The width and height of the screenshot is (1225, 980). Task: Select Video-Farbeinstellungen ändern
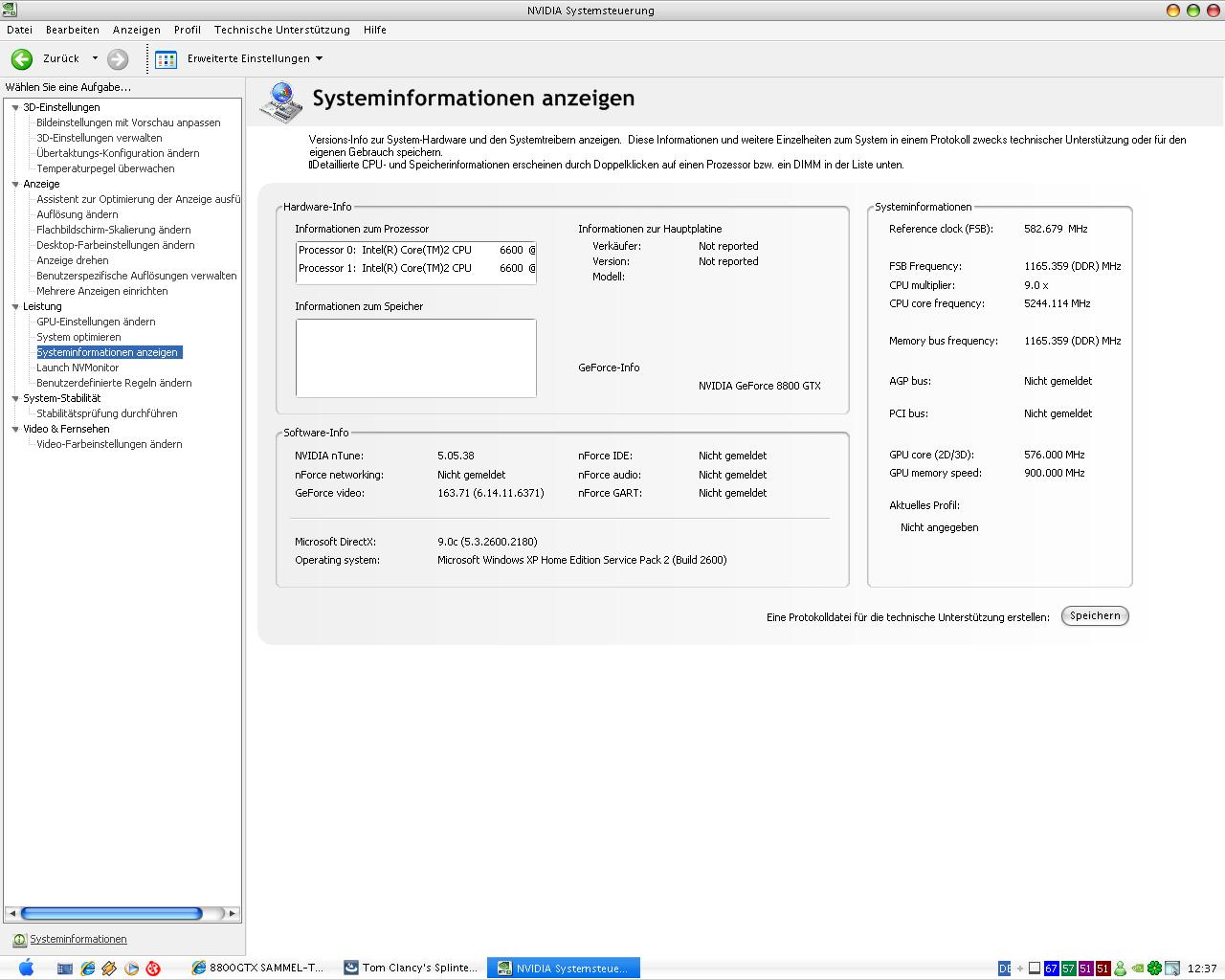click(x=109, y=444)
